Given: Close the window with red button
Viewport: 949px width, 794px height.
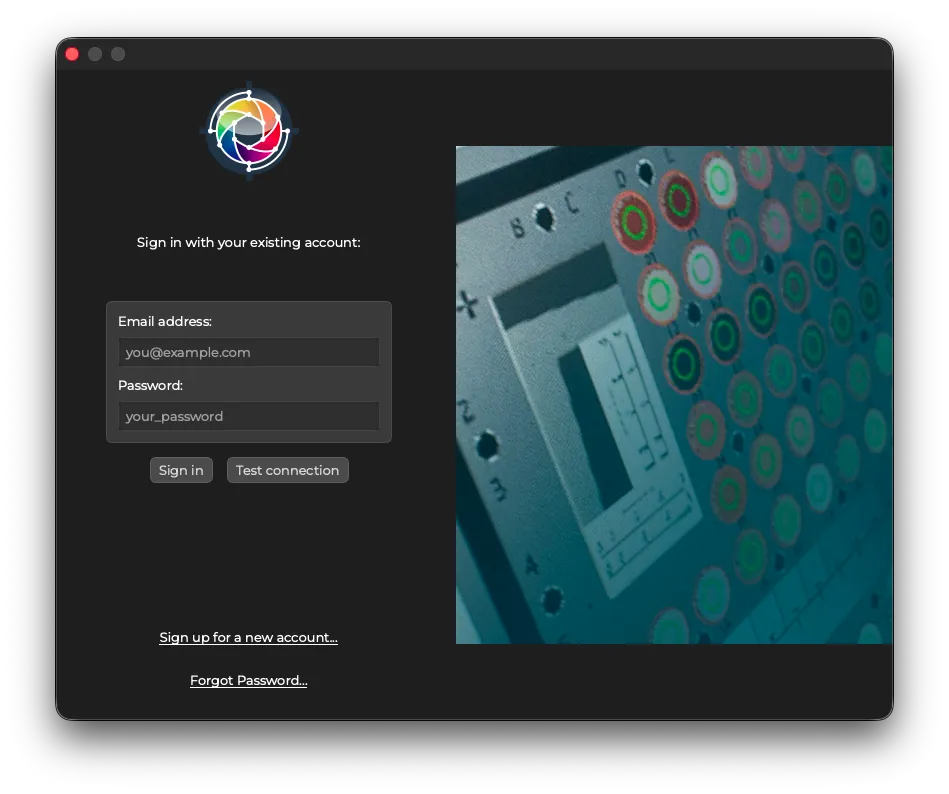Looking at the screenshot, I should [72, 54].
